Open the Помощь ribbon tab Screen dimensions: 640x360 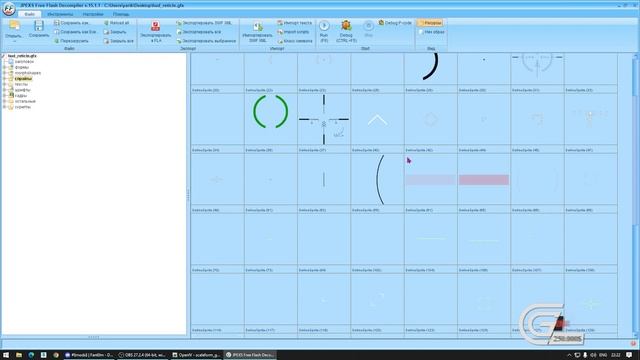click(121, 14)
